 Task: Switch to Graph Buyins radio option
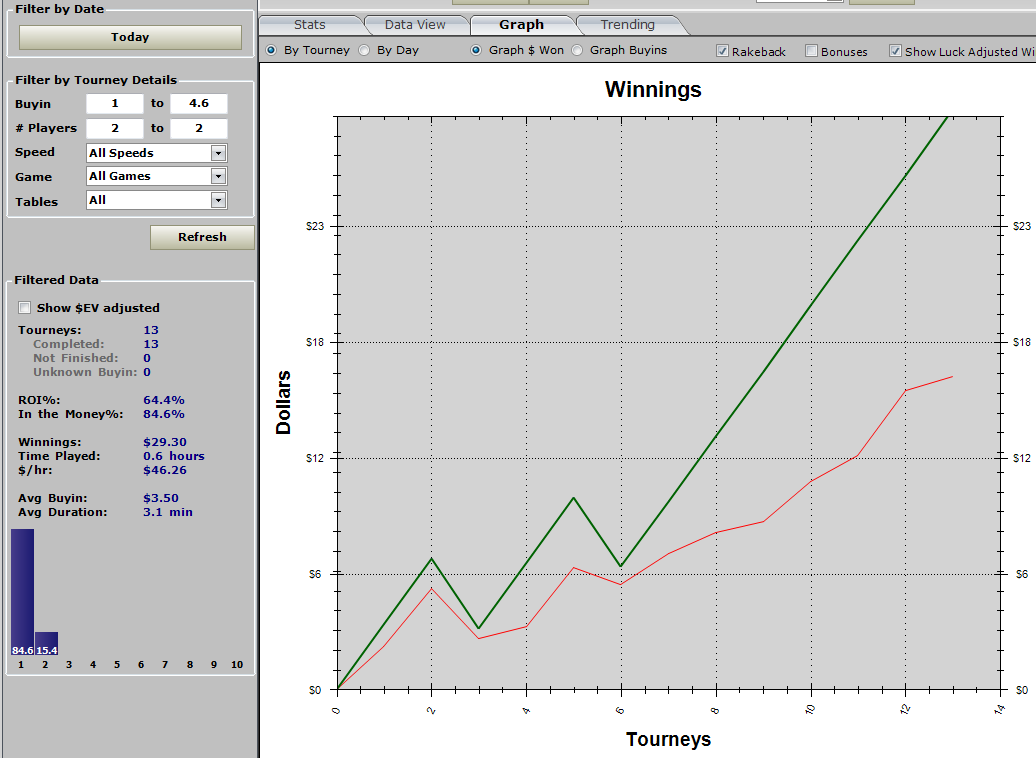[x=577, y=50]
